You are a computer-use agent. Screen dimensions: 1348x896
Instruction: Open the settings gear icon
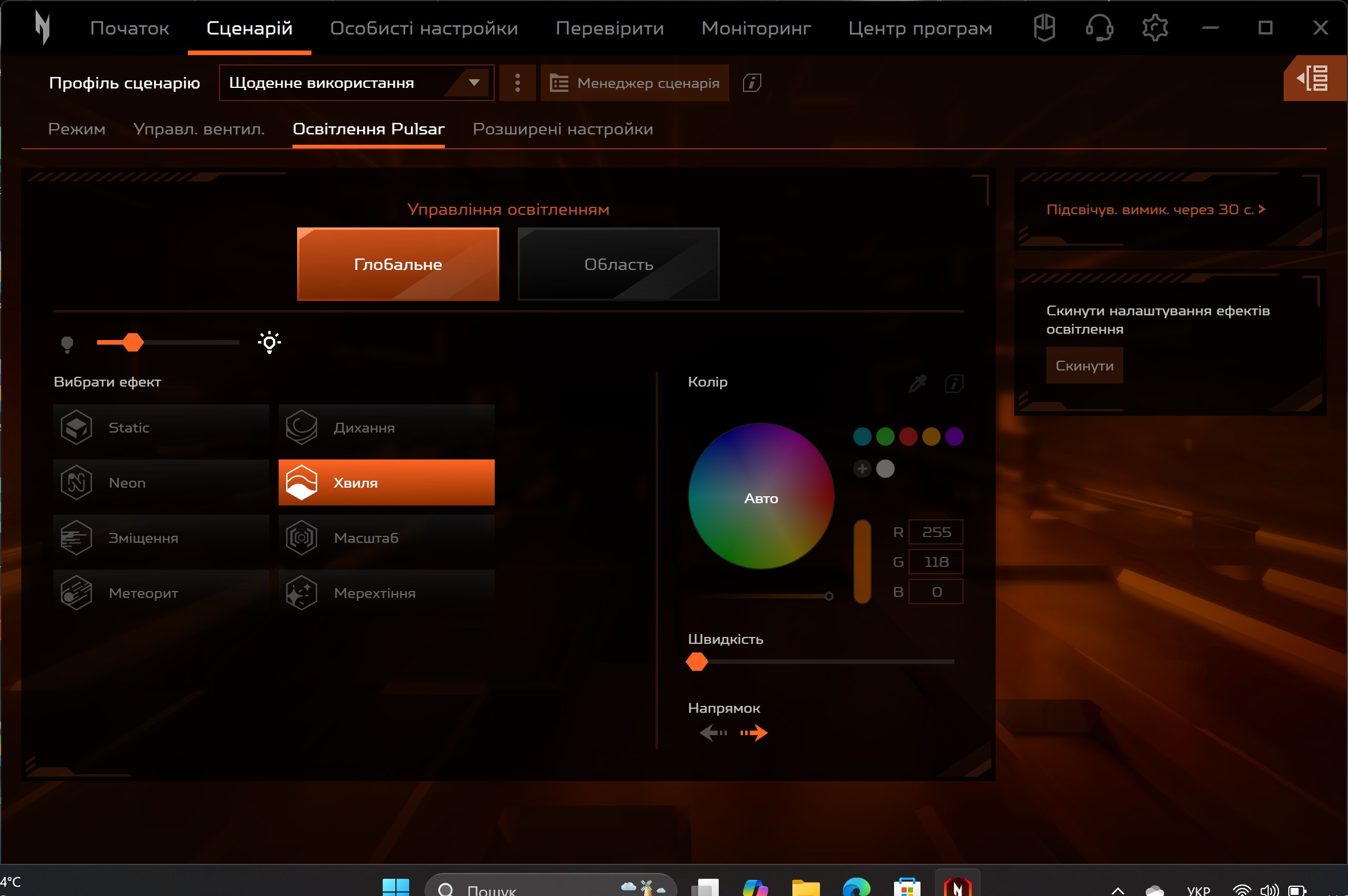(x=1155, y=27)
